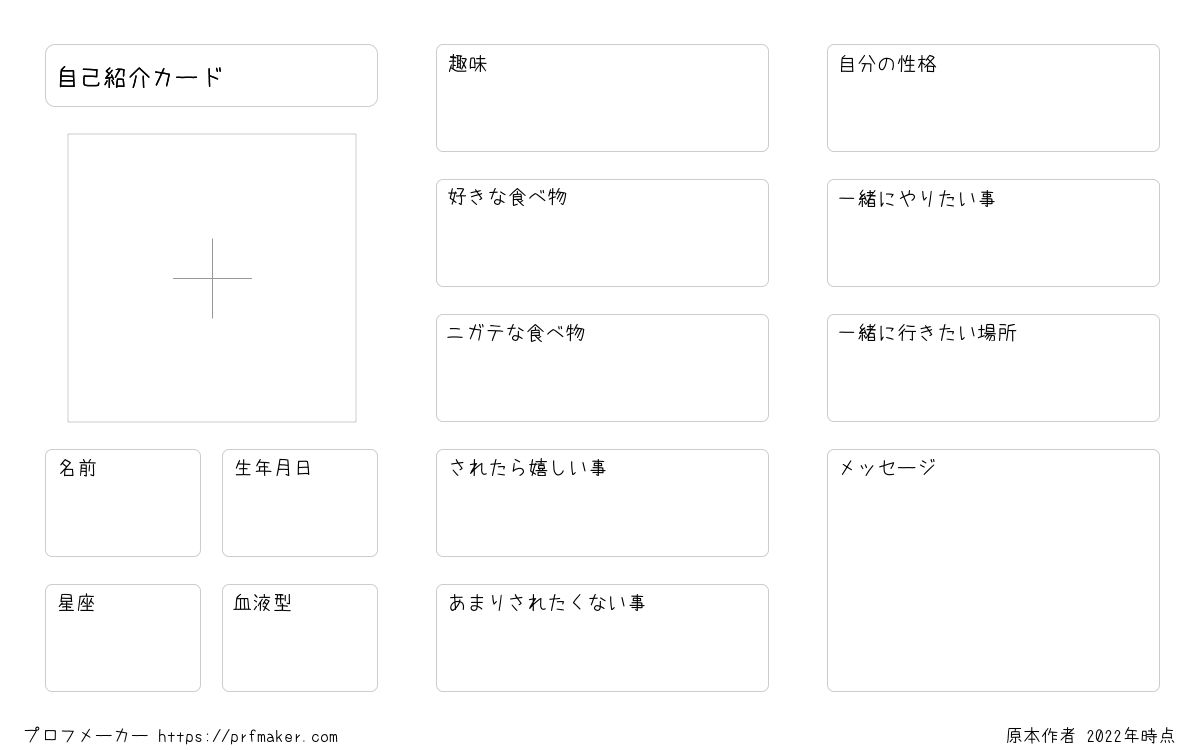Select the 一緒に行きたい場所 field
1200x750 pixels.
point(993,368)
